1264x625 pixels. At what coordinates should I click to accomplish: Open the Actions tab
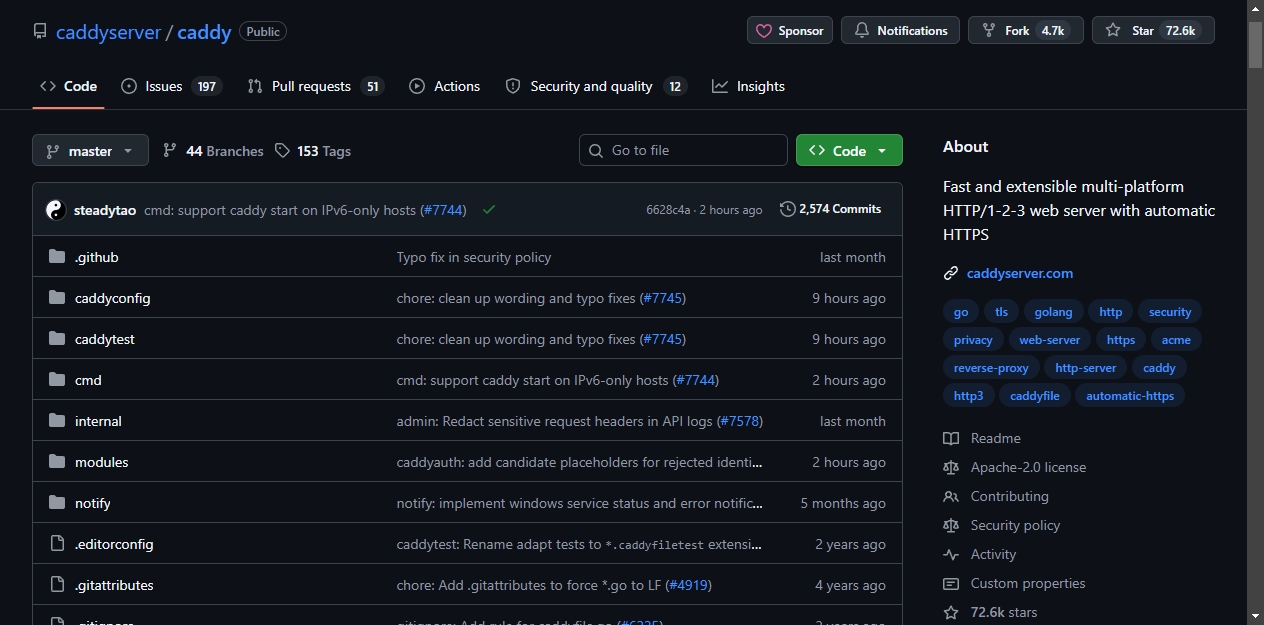tap(445, 86)
